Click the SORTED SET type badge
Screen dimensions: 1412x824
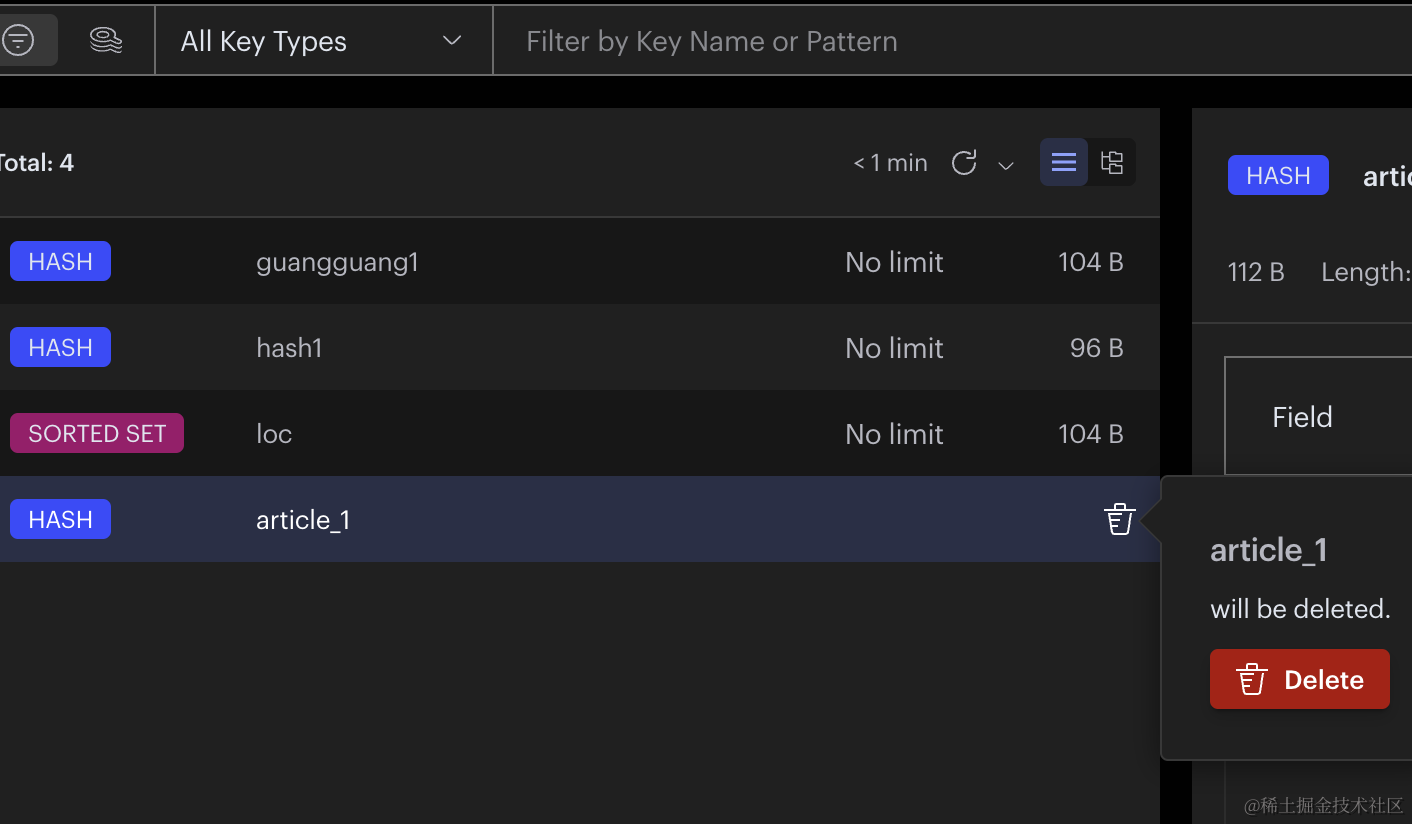97,433
